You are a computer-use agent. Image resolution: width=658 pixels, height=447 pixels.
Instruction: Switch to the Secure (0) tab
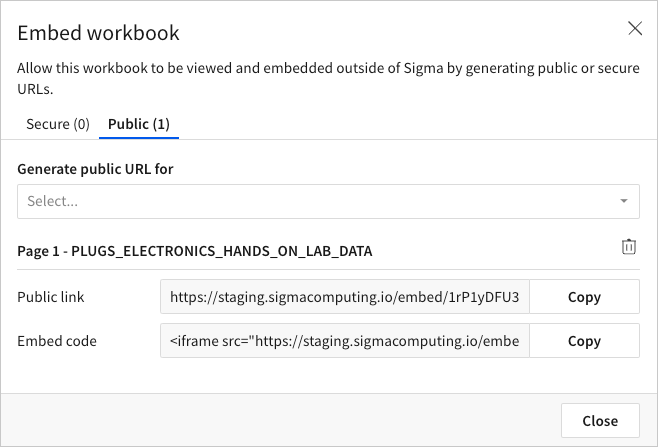58,124
